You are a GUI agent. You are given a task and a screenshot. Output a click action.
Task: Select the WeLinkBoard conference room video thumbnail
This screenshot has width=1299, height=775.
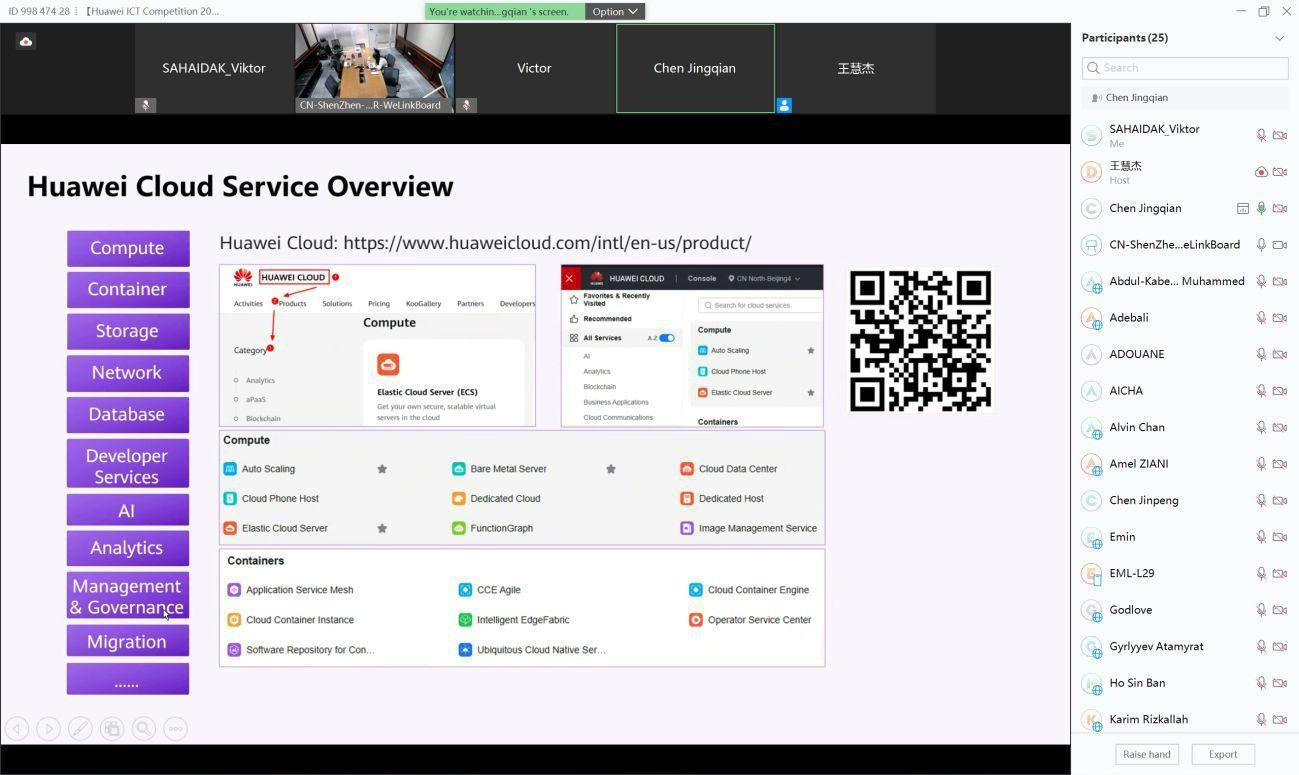374,68
